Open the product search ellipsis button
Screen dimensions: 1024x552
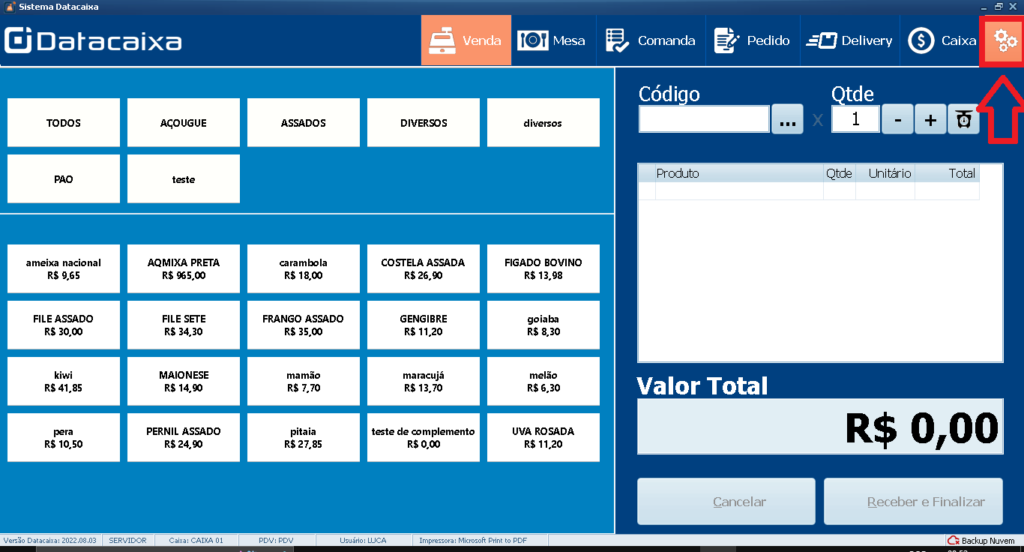pyautogui.click(x=787, y=120)
